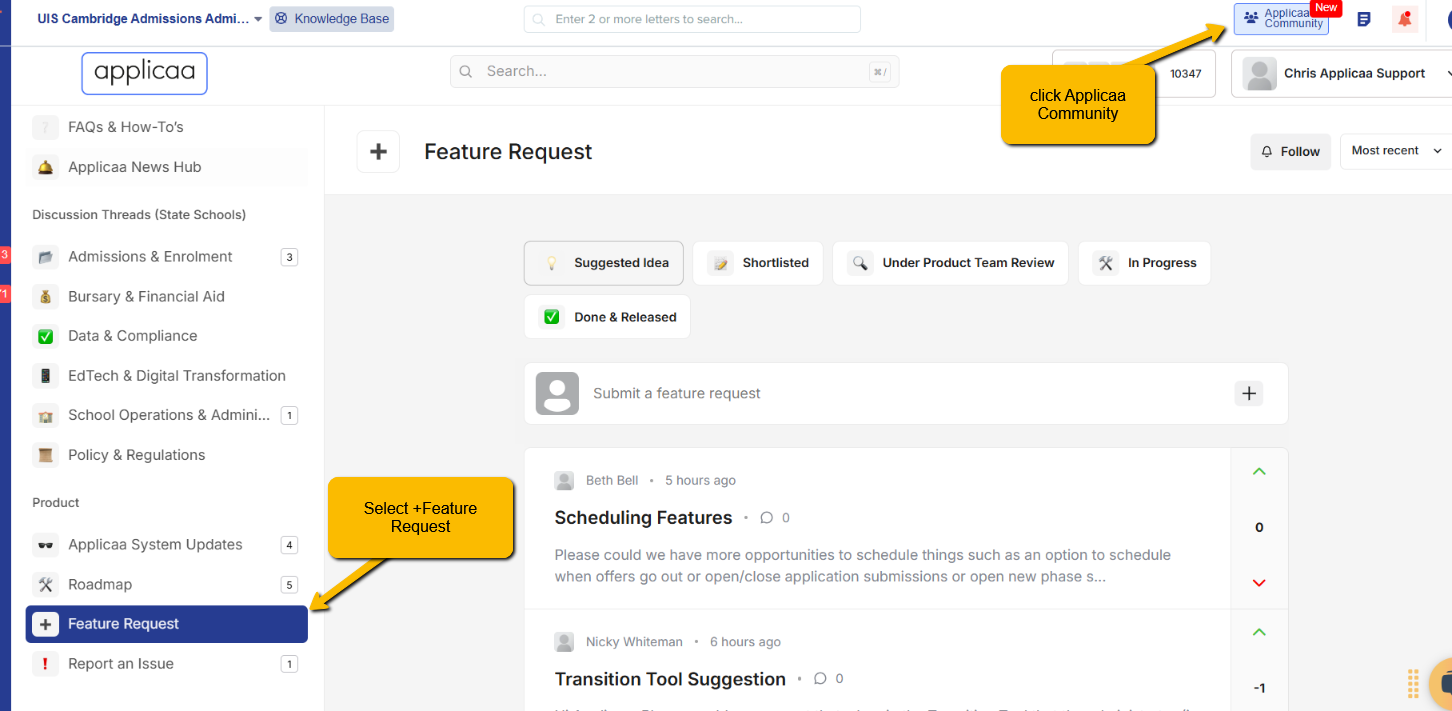Upvote the Scheduling Features post
Viewport: 1452px width, 711px height.
coord(1259,471)
